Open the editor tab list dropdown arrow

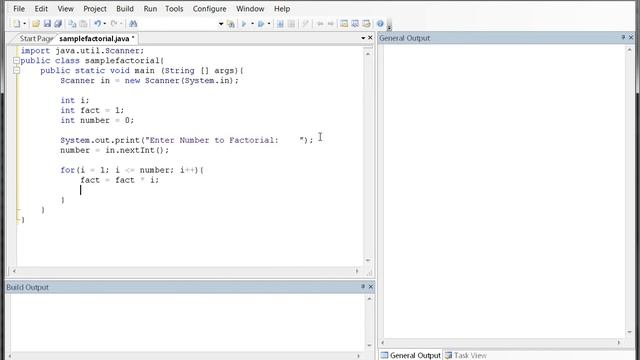point(363,38)
